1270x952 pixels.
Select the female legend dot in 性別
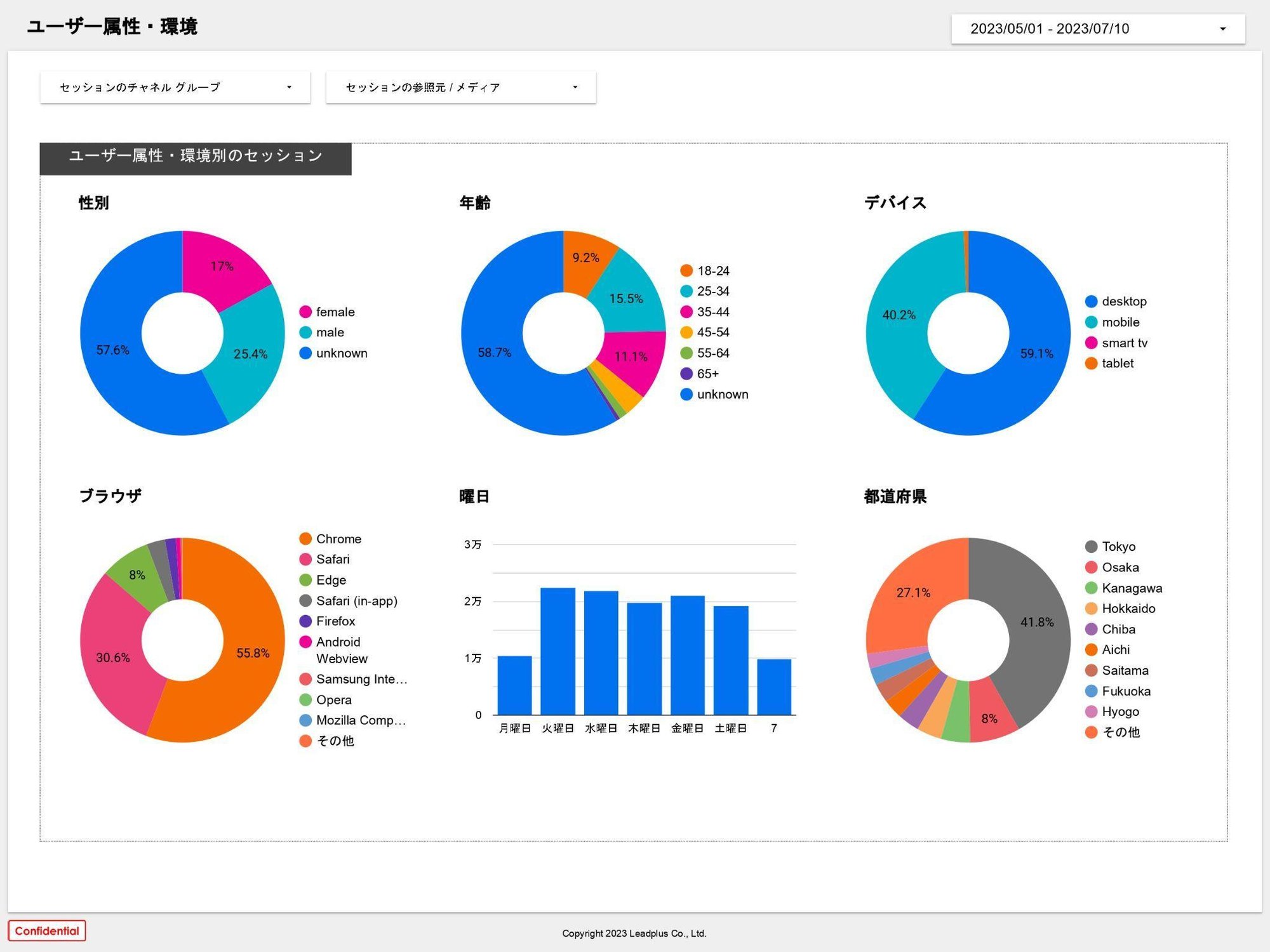(x=305, y=312)
